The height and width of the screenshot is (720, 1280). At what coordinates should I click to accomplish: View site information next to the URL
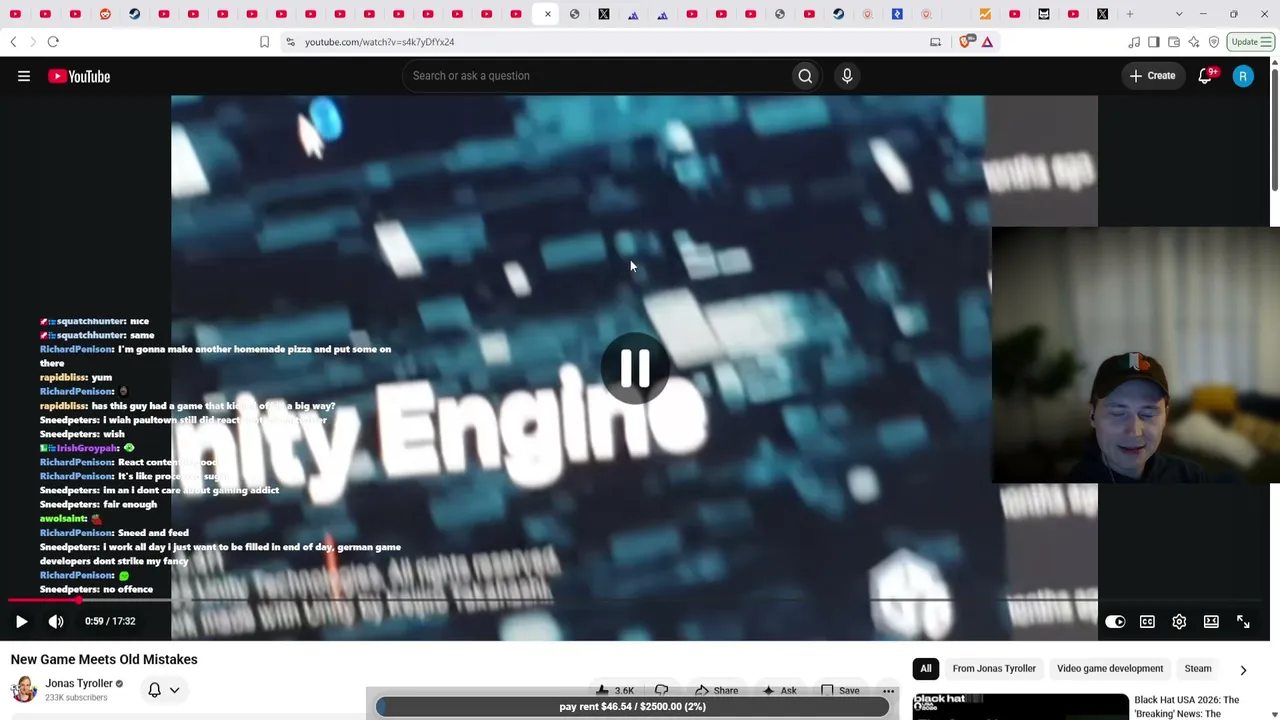(290, 42)
